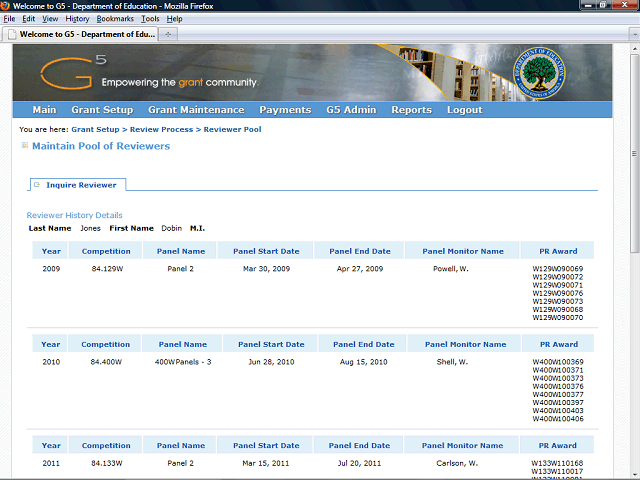
Task: Open the View menu
Action: 50,19
